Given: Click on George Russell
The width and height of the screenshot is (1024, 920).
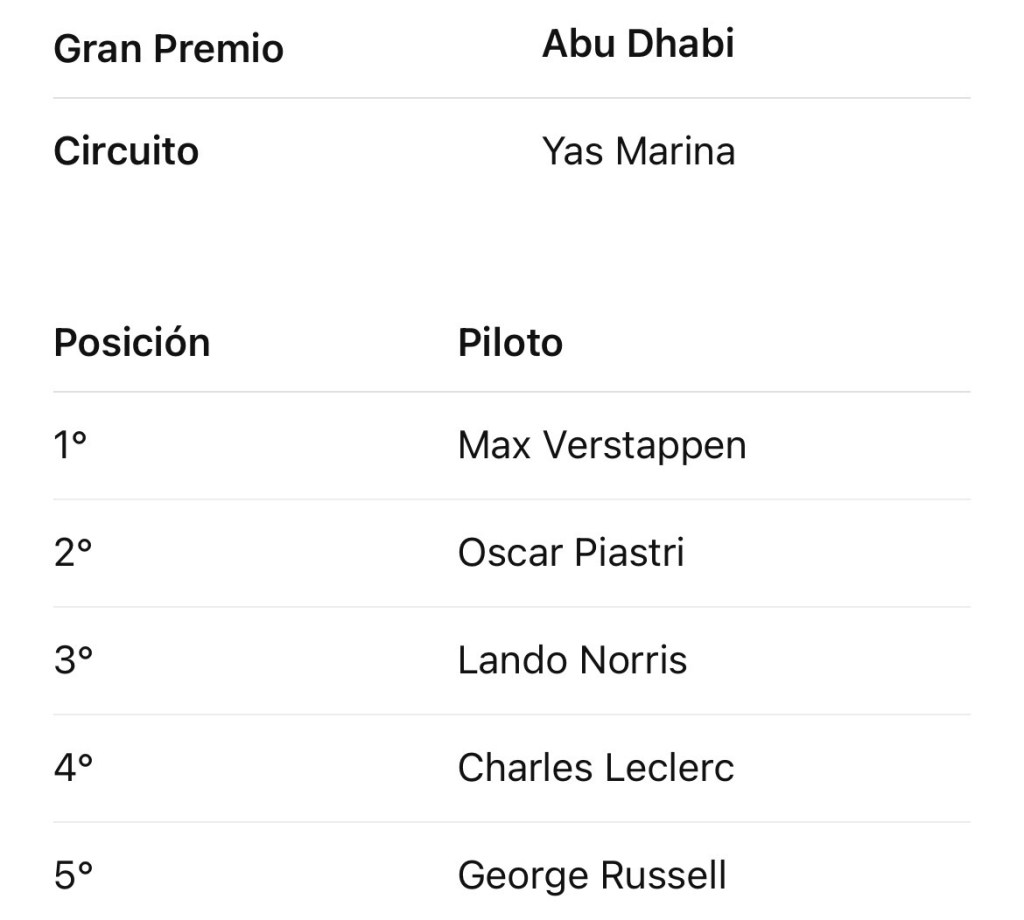Looking at the screenshot, I should [x=592, y=876].
